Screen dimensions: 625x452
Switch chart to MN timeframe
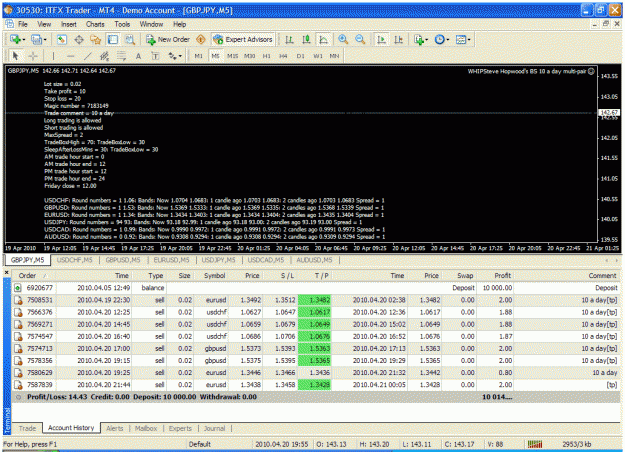coord(334,56)
